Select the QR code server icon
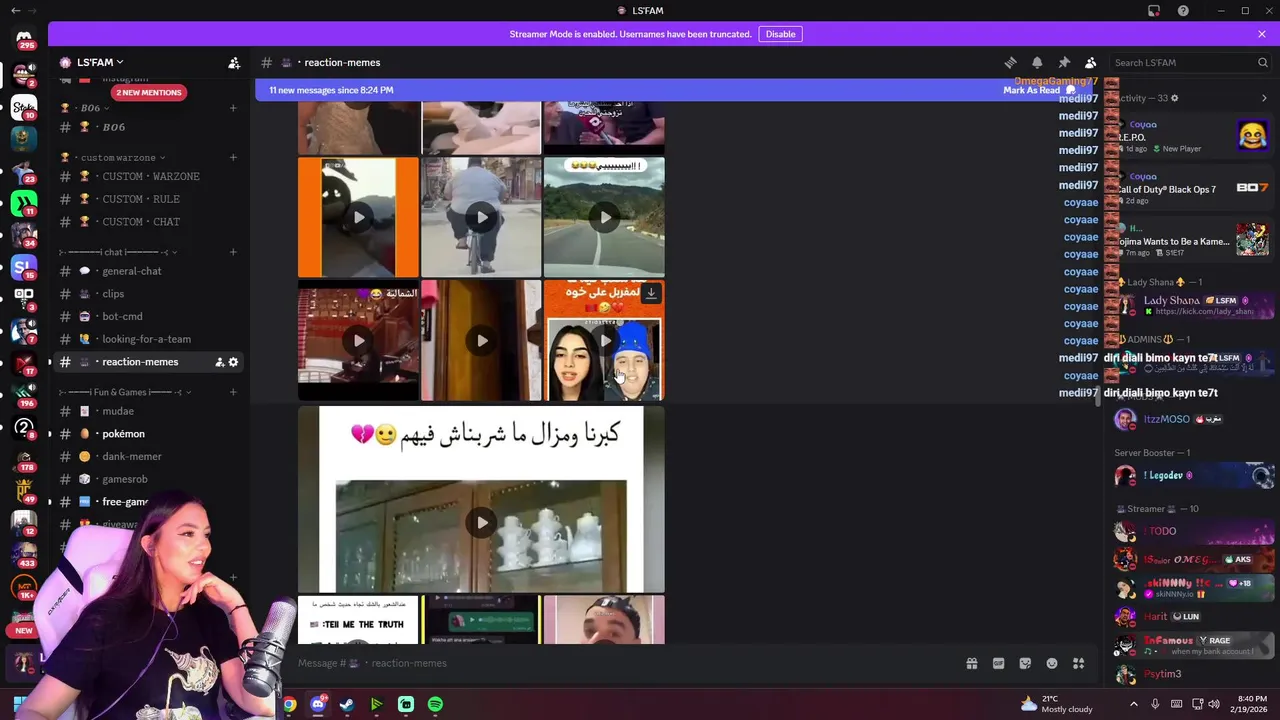Viewport: 1280px width, 720px height. 24,299
